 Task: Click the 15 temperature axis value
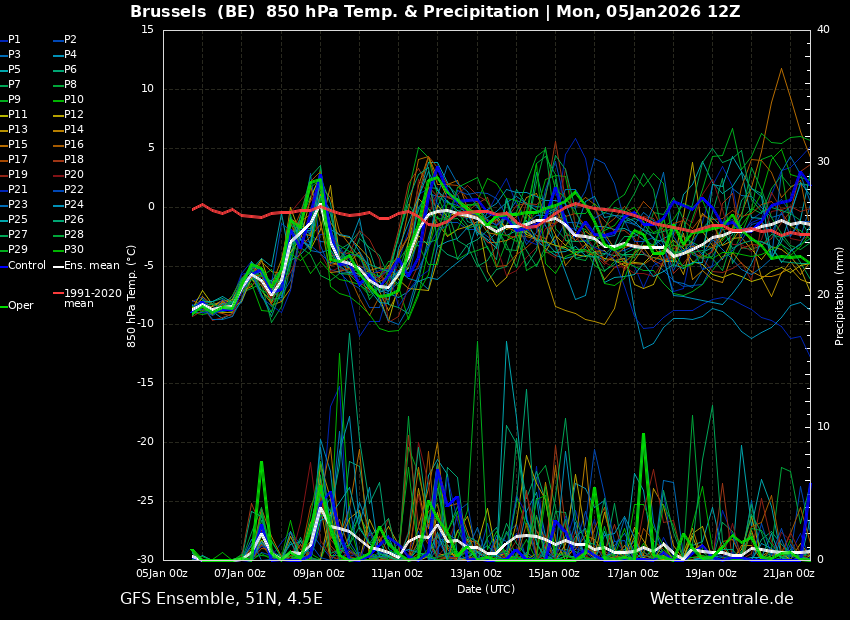[x=147, y=29]
